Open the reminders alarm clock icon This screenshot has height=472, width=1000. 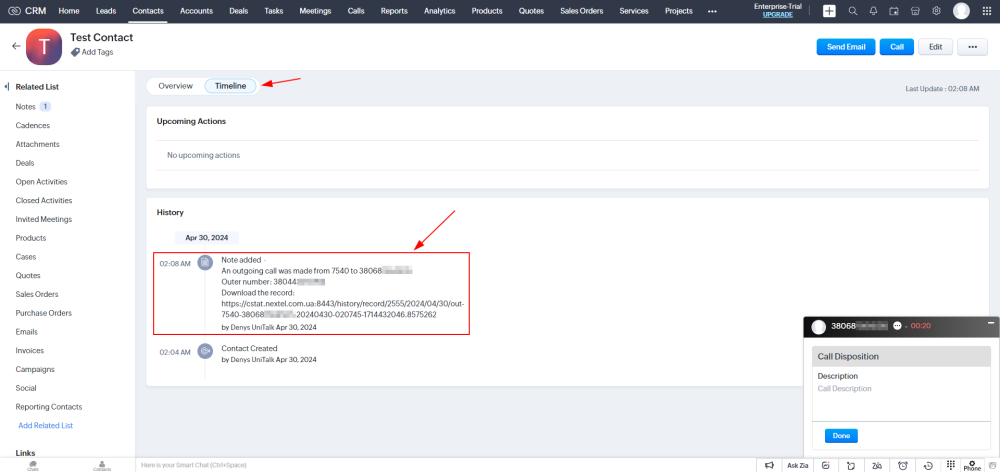pos(903,465)
